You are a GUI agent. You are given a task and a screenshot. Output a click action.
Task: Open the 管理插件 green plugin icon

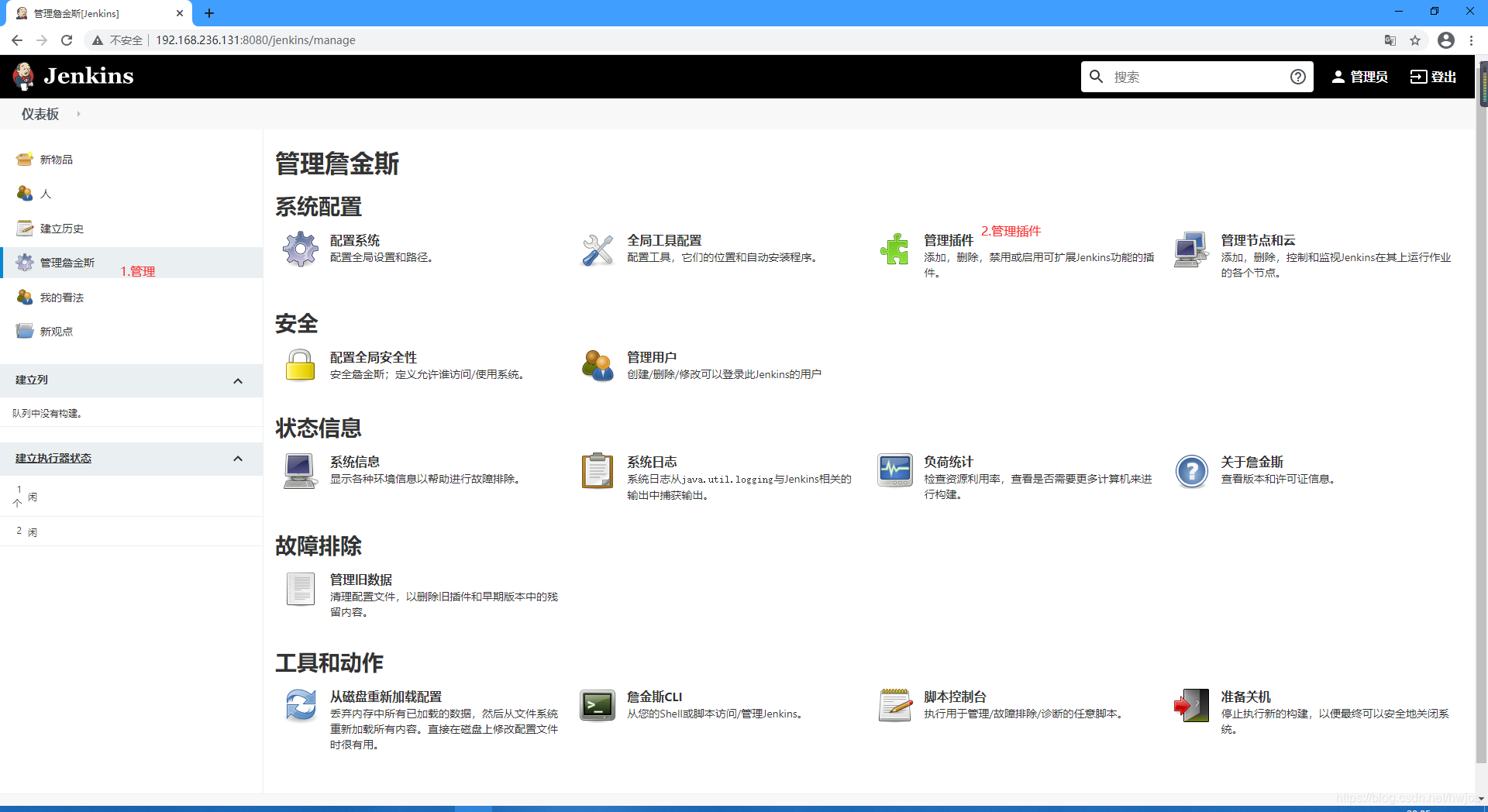click(894, 249)
